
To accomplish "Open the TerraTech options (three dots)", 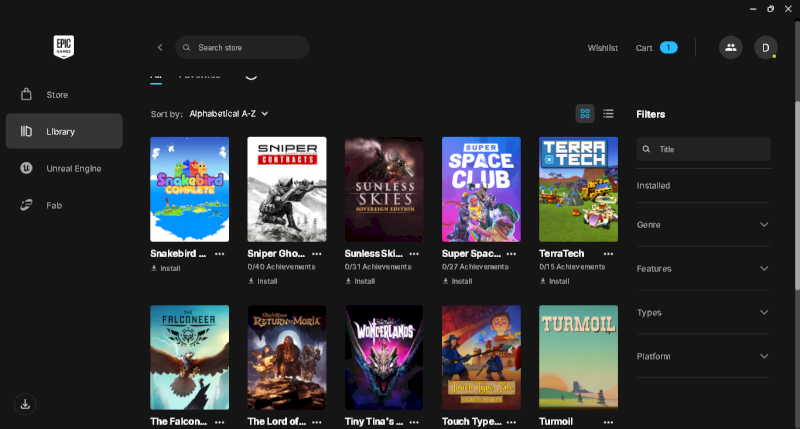I will [609, 254].
